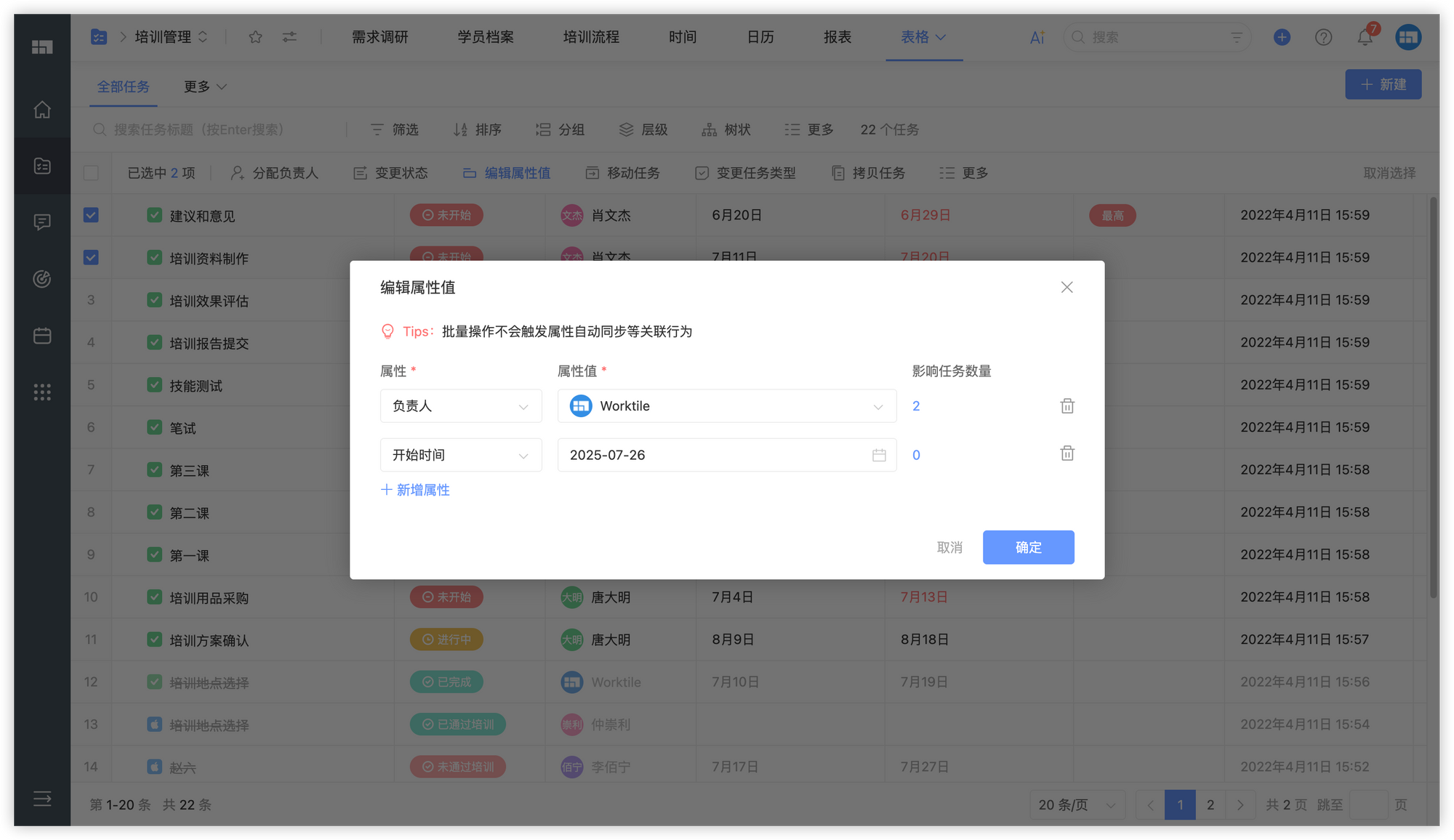Uncheck the 建议和意见 row checkbox
The width and height of the screenshot is (1454, 840).
[91, 215]
